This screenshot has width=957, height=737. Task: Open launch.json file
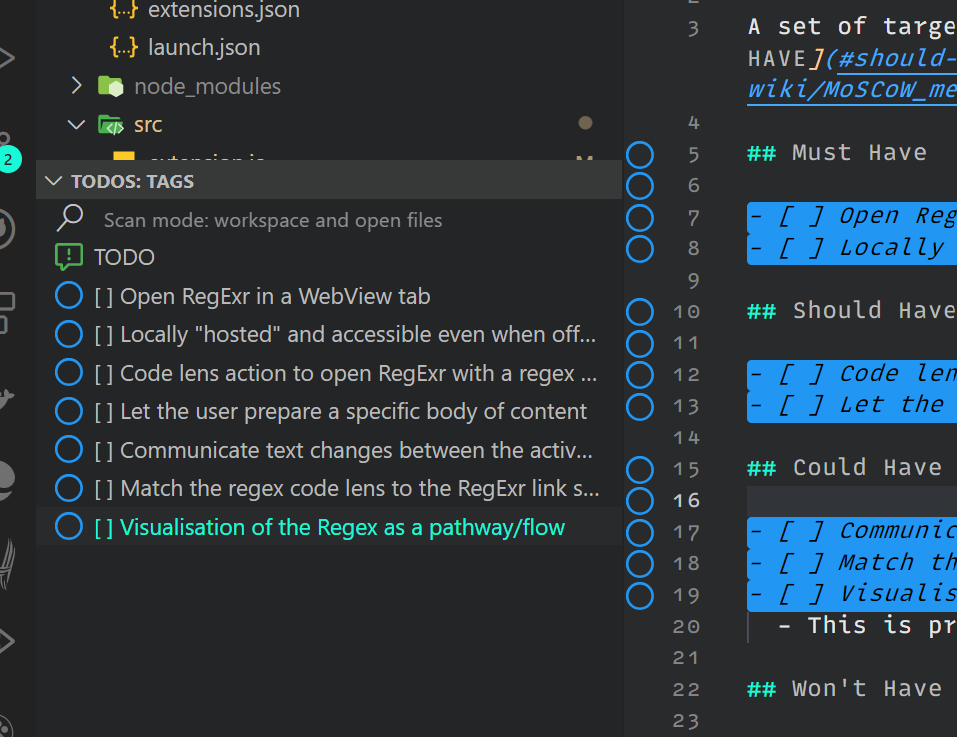tap(204, 48)
